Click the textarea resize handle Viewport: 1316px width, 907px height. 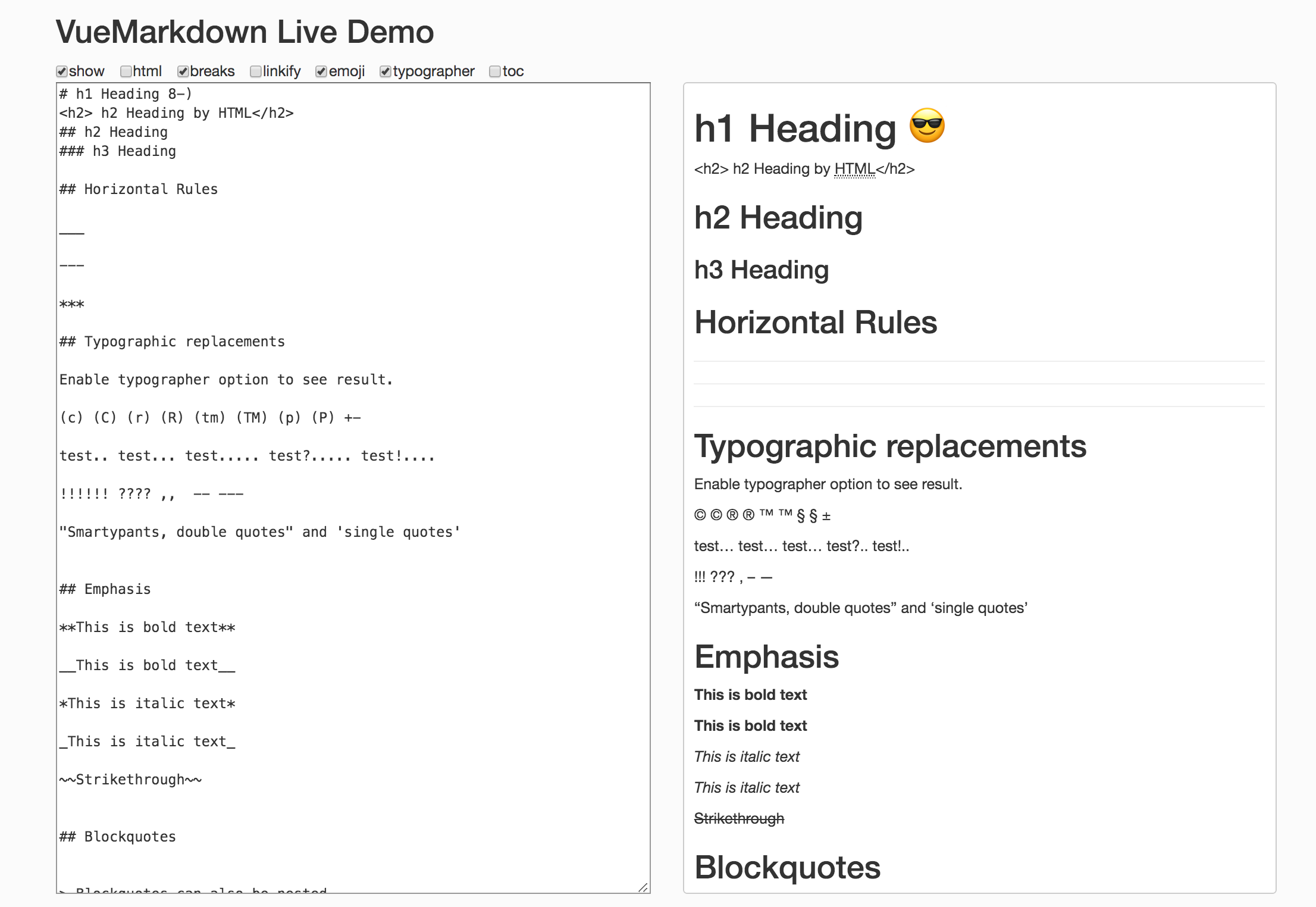point(643,887)
